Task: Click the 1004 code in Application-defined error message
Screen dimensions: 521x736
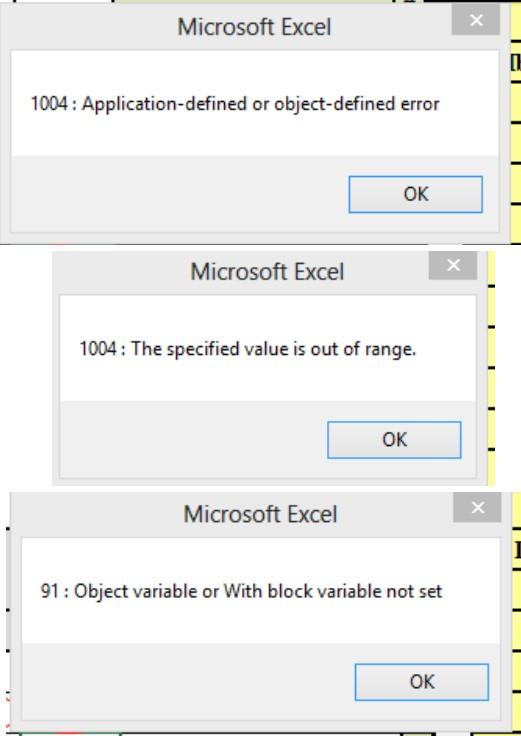Action: coord(49,104)
